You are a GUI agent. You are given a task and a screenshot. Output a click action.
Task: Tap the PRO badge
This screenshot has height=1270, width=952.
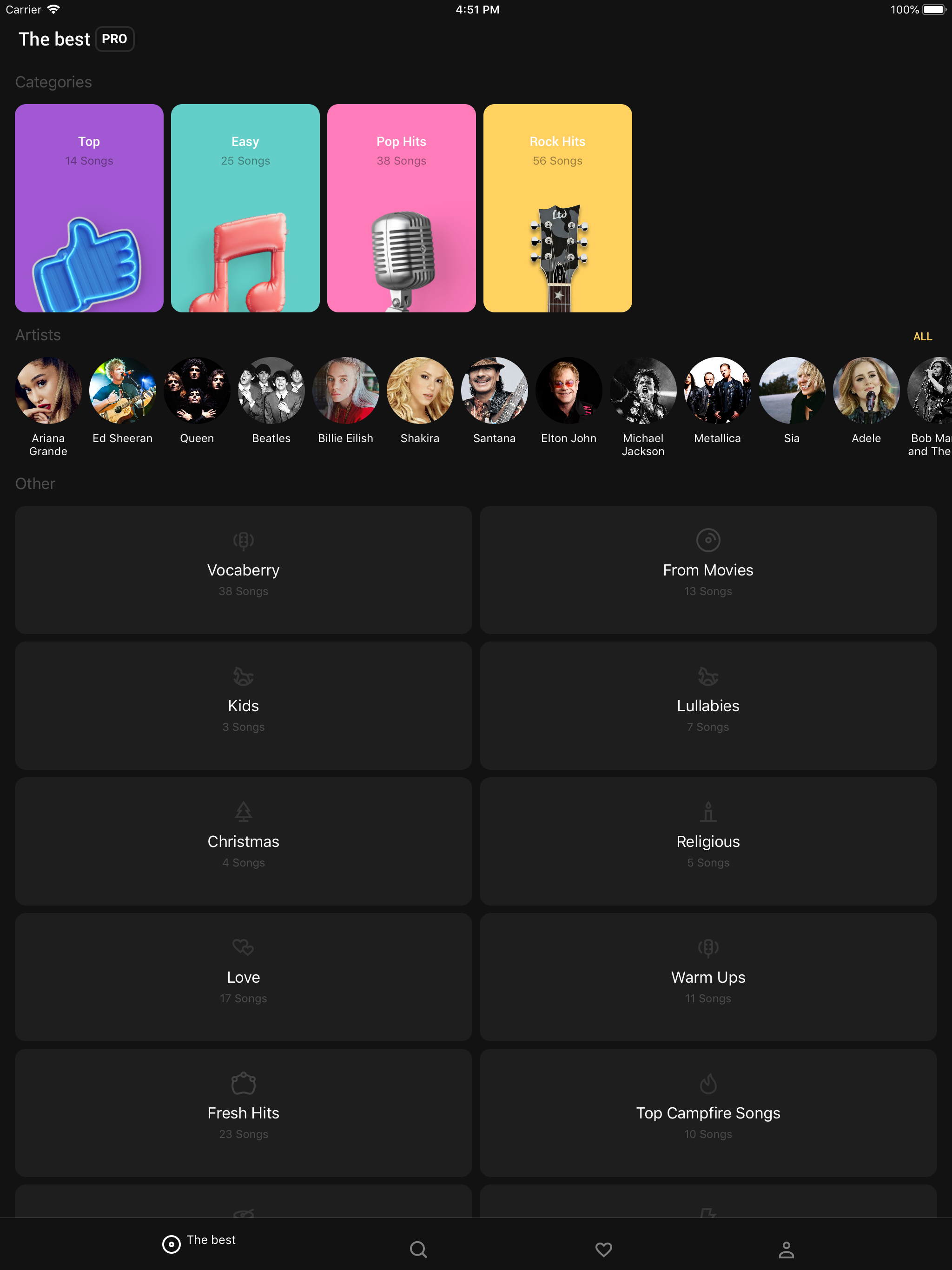pyautogui.click(x=114, y=39)
